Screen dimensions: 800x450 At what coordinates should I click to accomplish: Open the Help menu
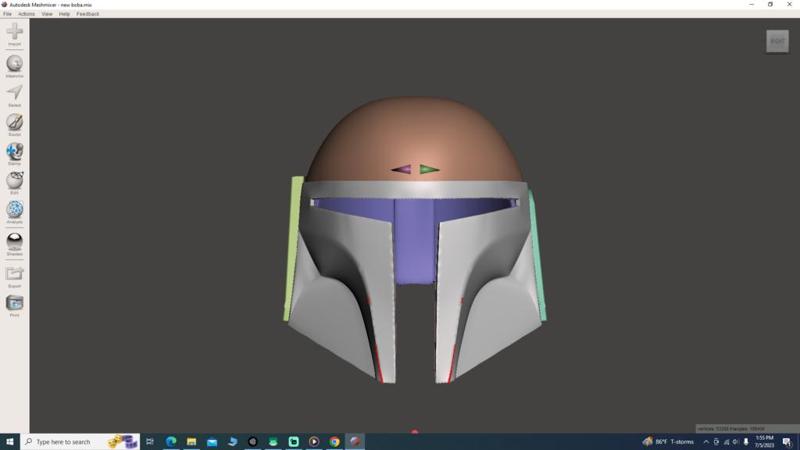click(64, 14)
